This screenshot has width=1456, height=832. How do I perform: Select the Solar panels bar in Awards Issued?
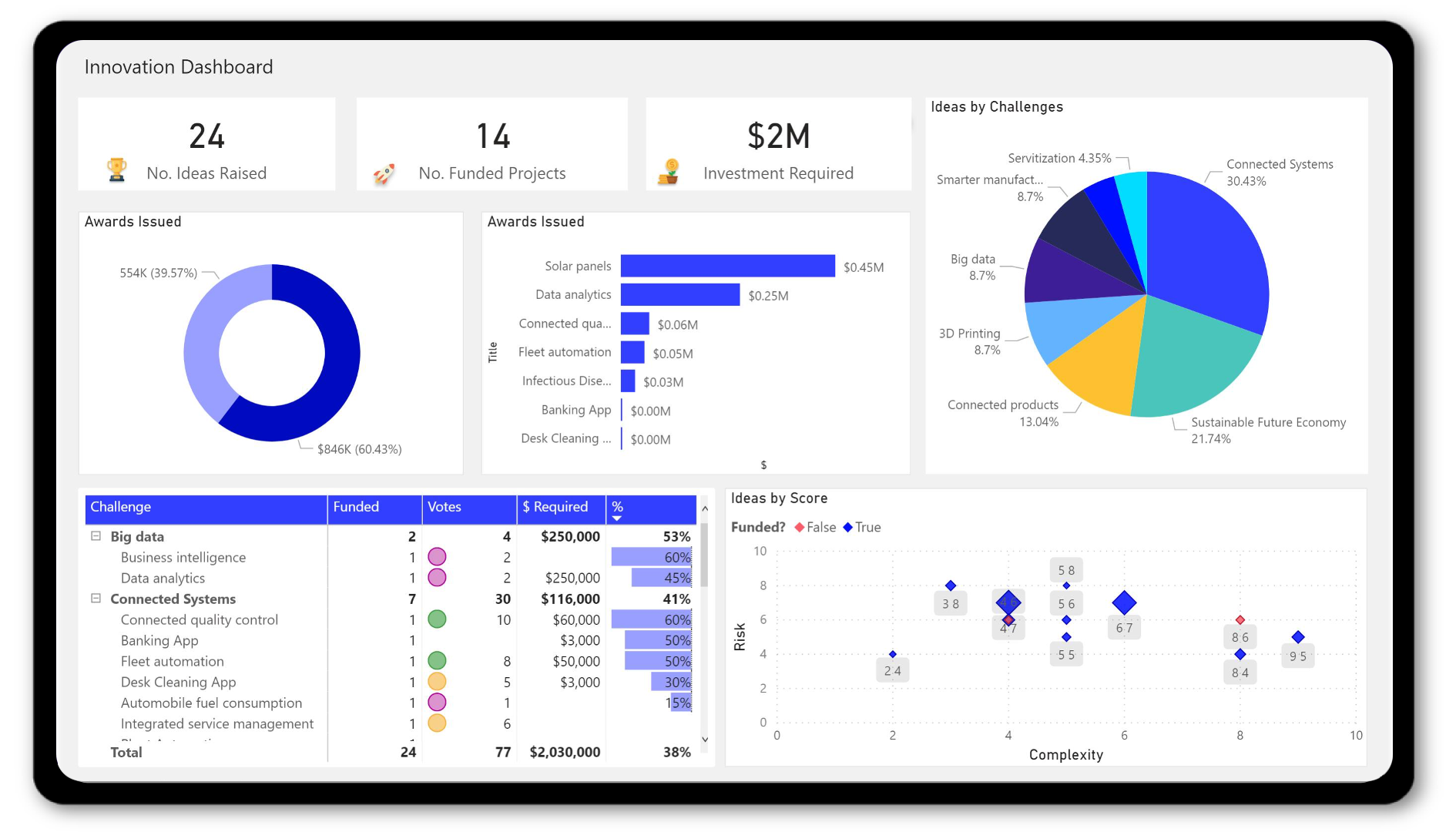(727, 265)
